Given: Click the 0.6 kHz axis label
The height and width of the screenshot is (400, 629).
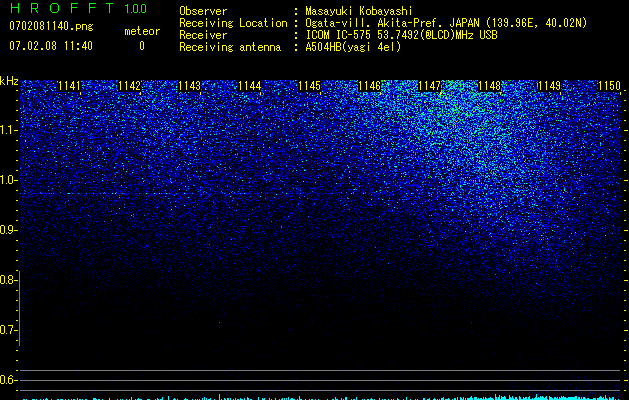Looking at the screenshot, I should (8, 380).
